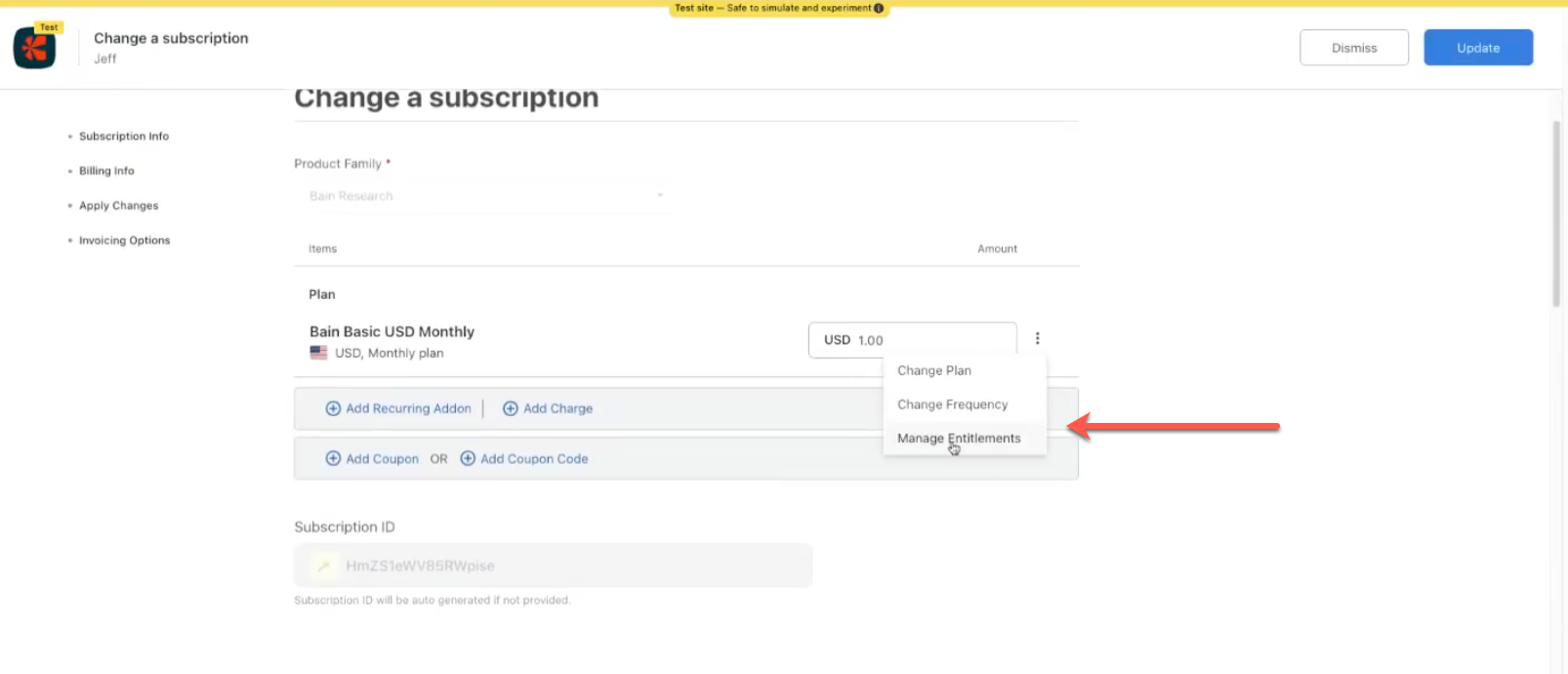Click the page's vertical scrollbar
1568x674 pixels.
tap(1556, 215)
